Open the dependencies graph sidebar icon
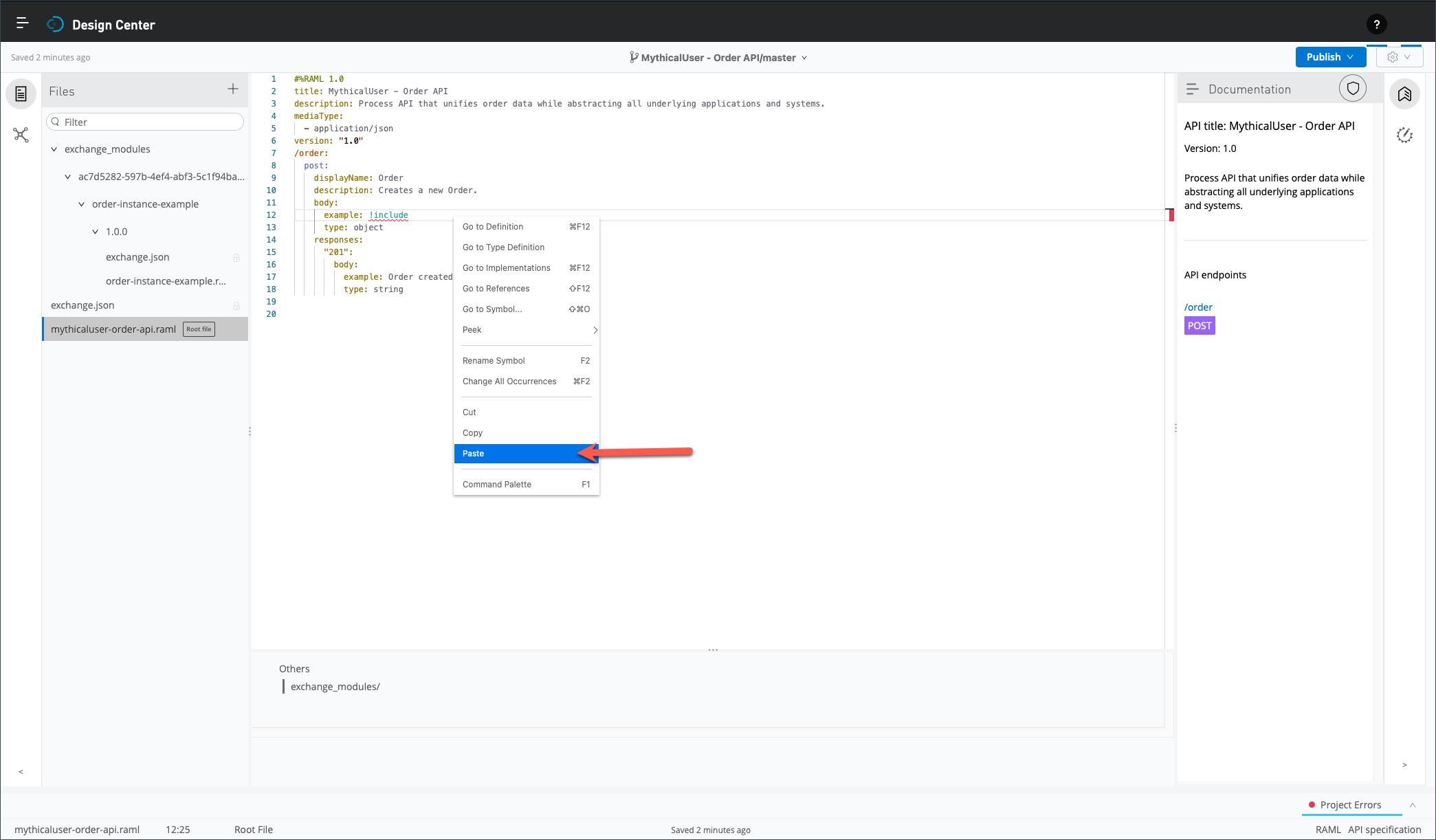This screenshot has width=1436, height=840. (21, 135)
